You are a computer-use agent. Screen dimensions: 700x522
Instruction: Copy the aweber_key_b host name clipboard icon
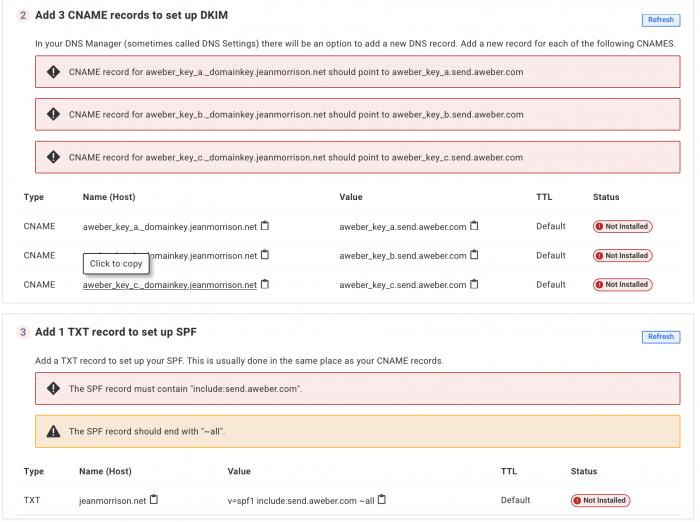(265, 255)
